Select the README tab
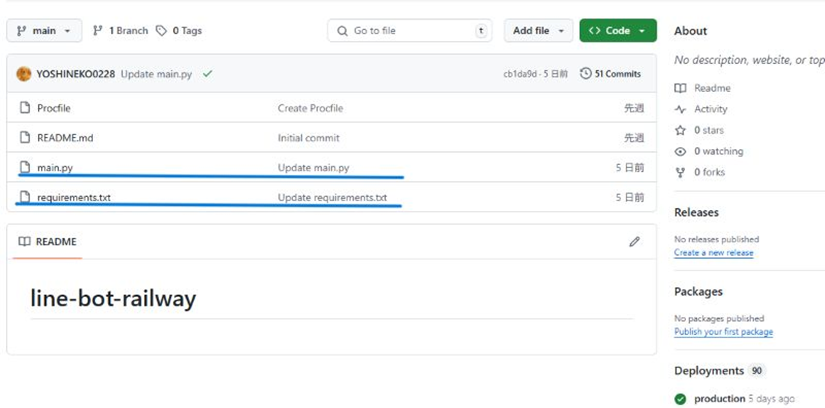 click(47, 242)
